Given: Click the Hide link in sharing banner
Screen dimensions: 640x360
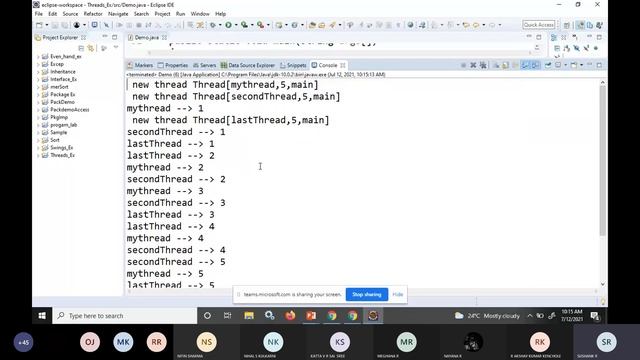Looking at the screenshot, I should click(398, 295).
